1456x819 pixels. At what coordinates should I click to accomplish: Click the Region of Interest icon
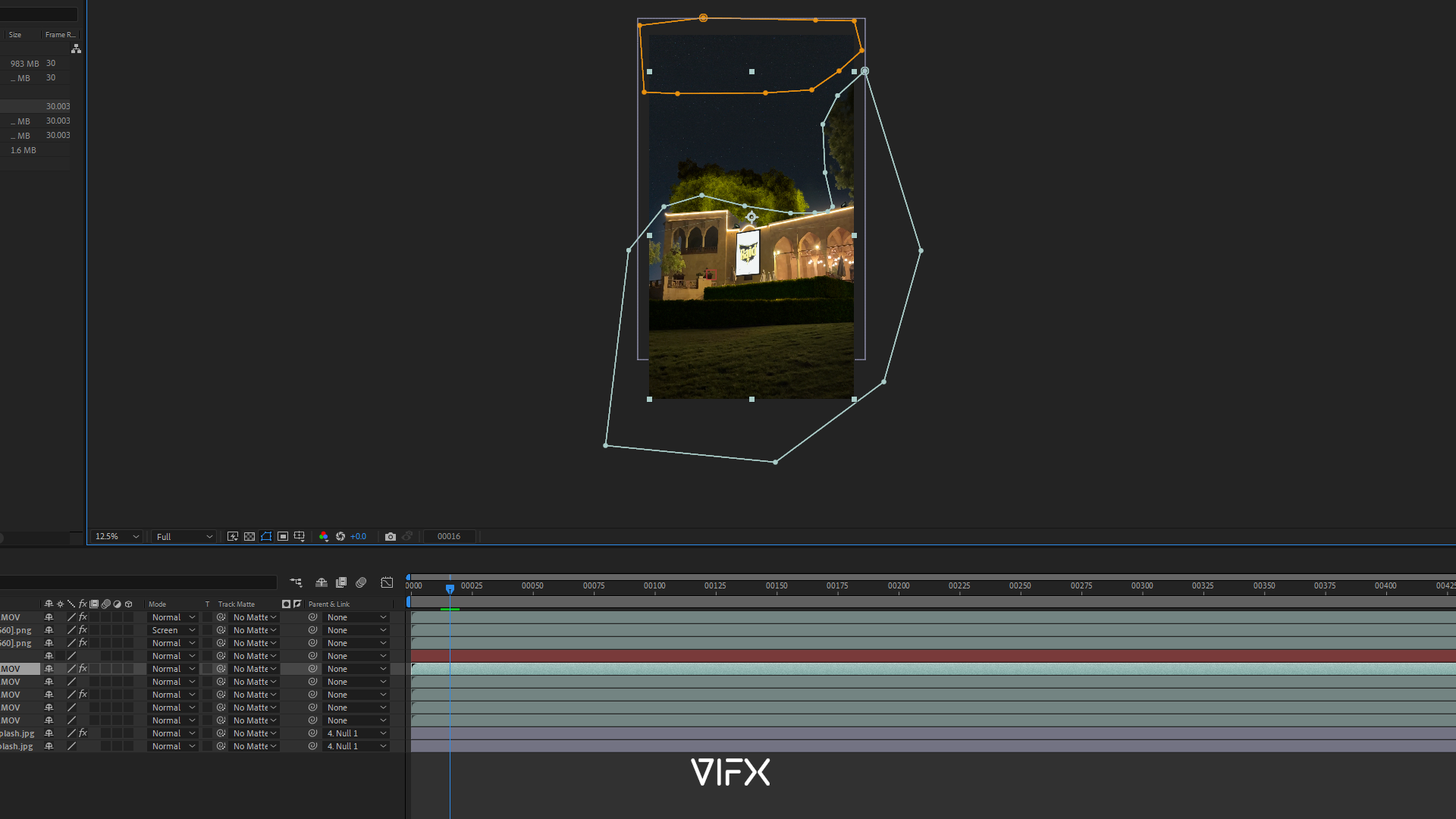click(x=283, y=536)
